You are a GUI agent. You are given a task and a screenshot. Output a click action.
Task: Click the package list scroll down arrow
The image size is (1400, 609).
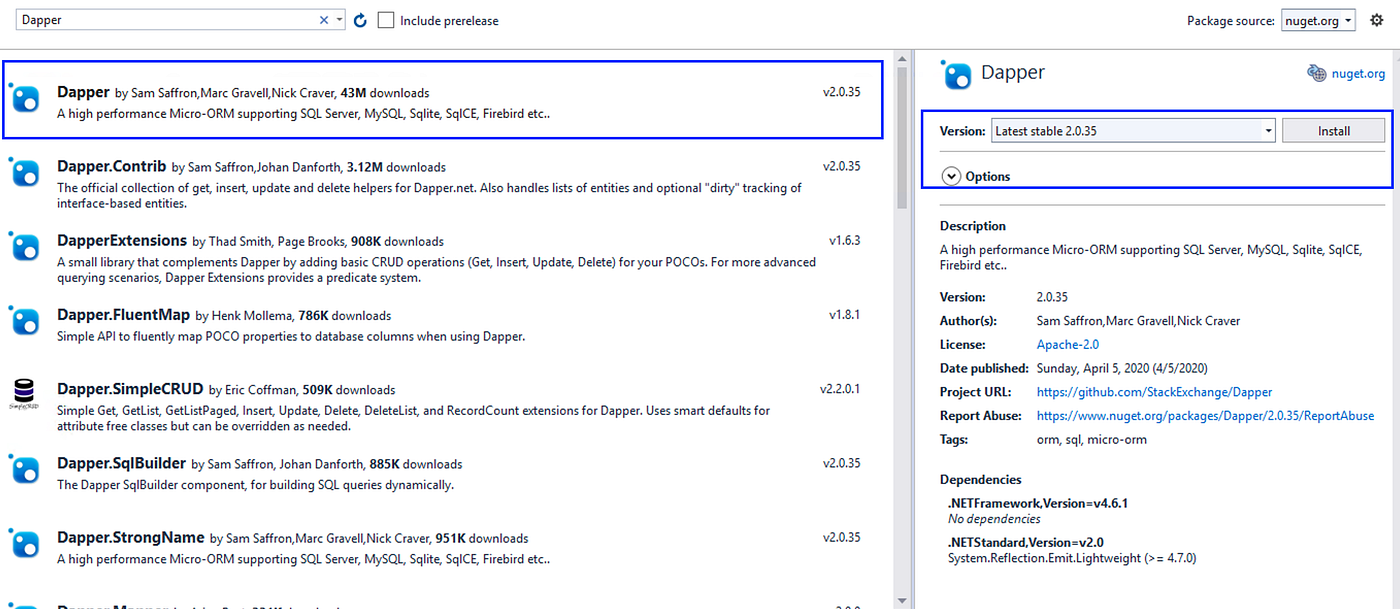pyautogui.click(x=903, y=600)
